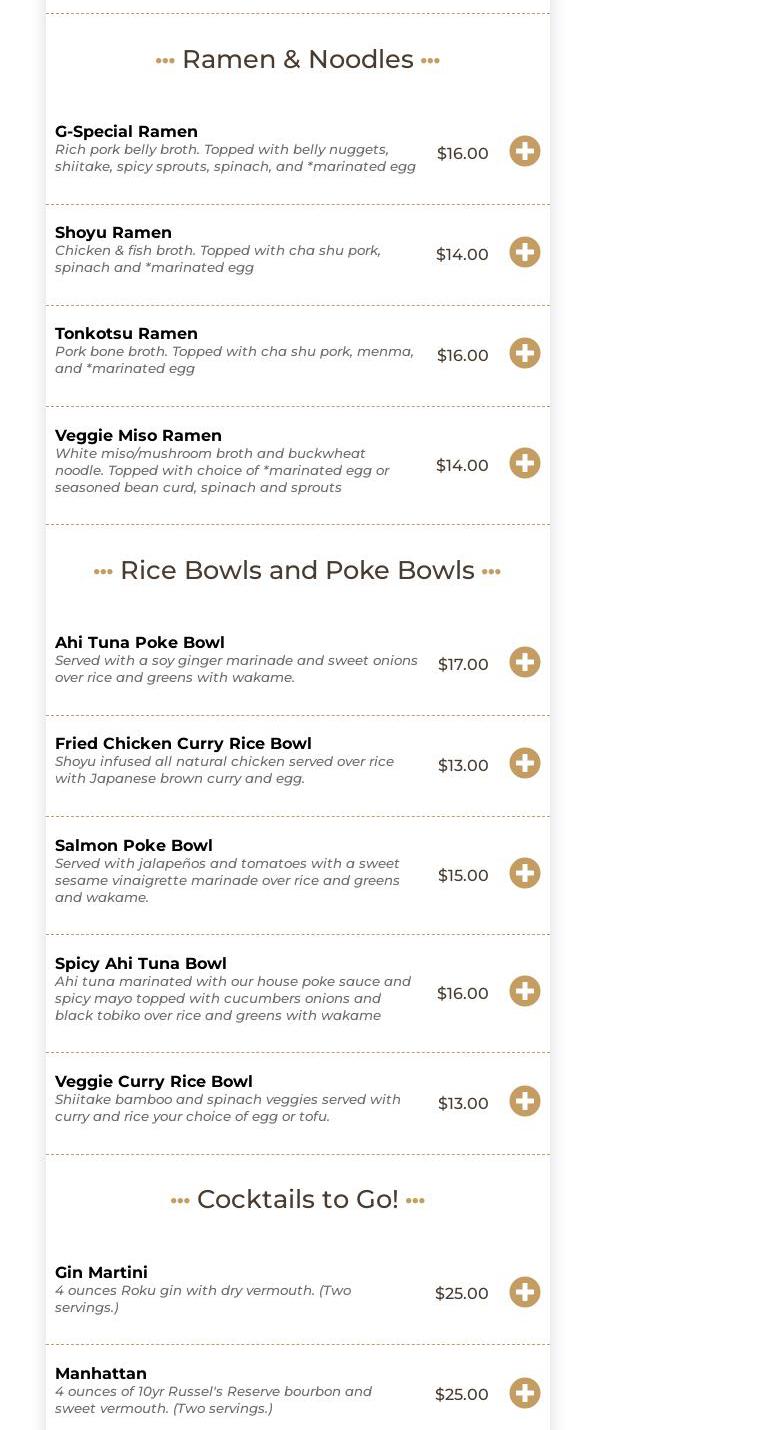Screen dimensions: 770x1430
Task: Click the $17.00 price for Ahi Tuna Poke Bowl
Action: 463,664
